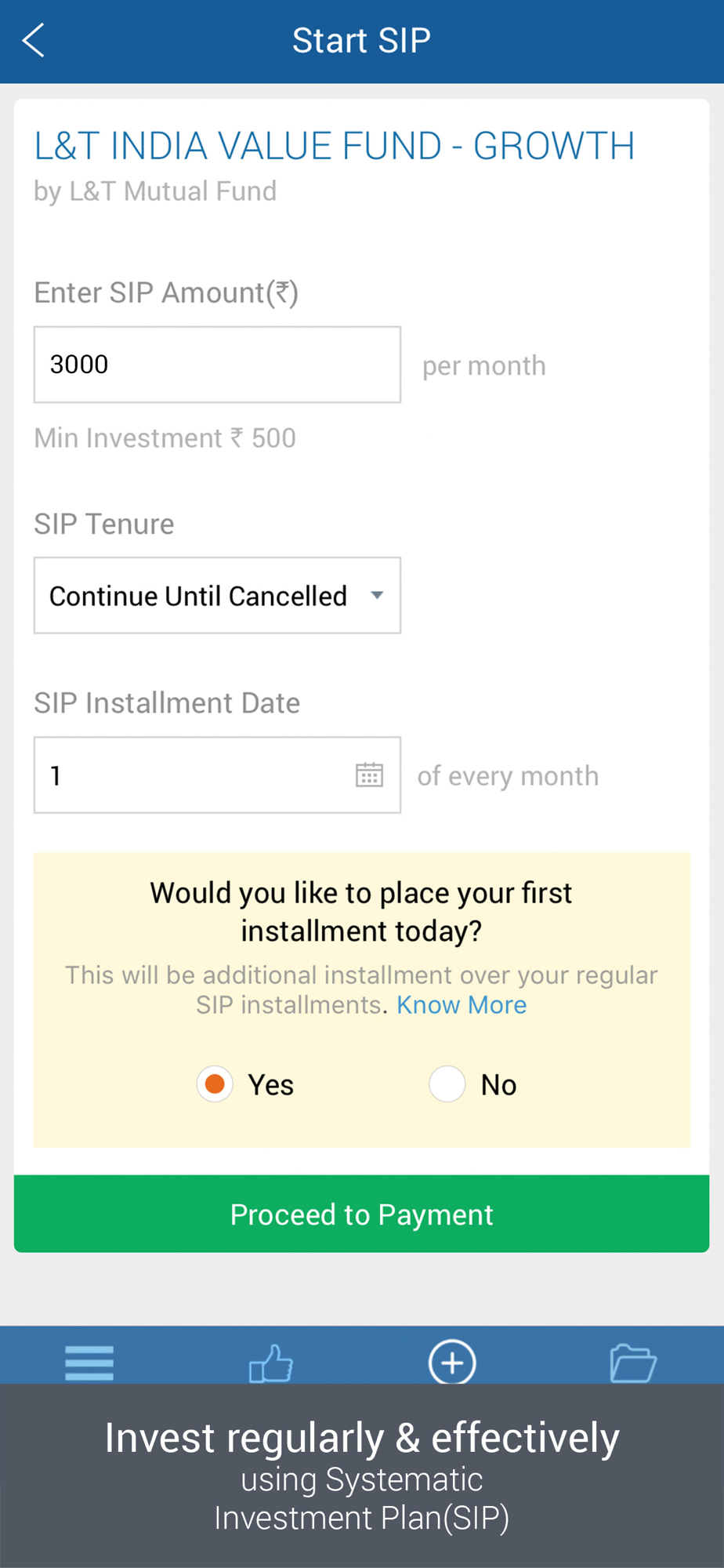Tap the plus circle icon
The height and width of the screenshot is (1568, 724).
452,1363
